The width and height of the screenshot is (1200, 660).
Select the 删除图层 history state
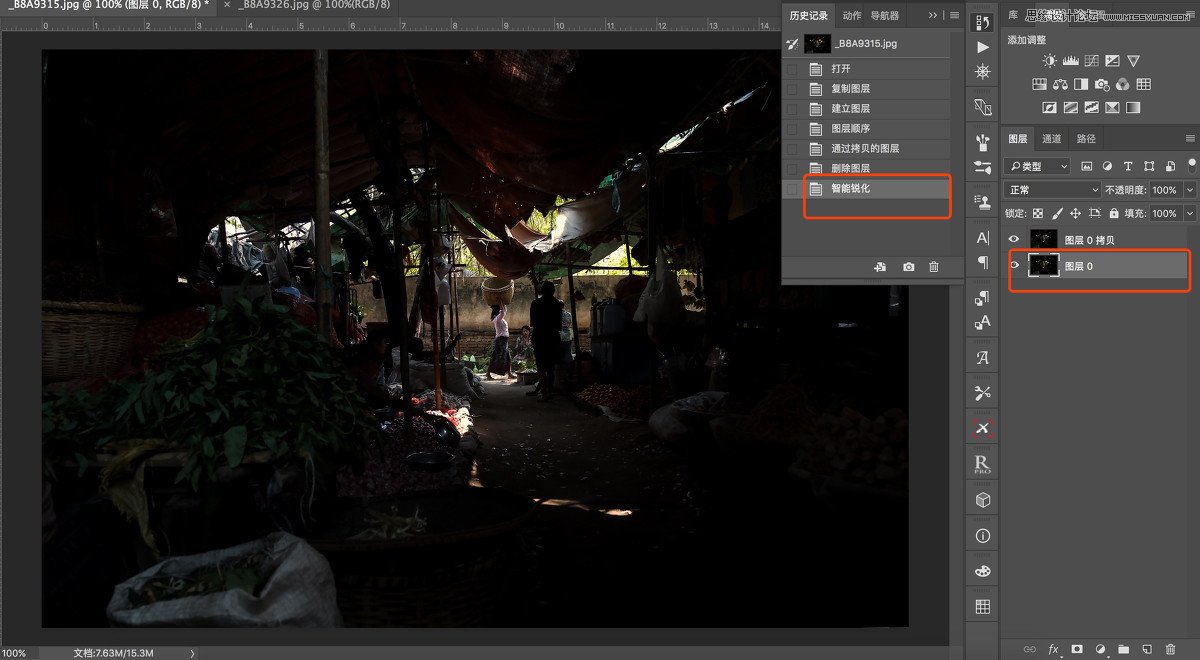click(x=850, y=168)
